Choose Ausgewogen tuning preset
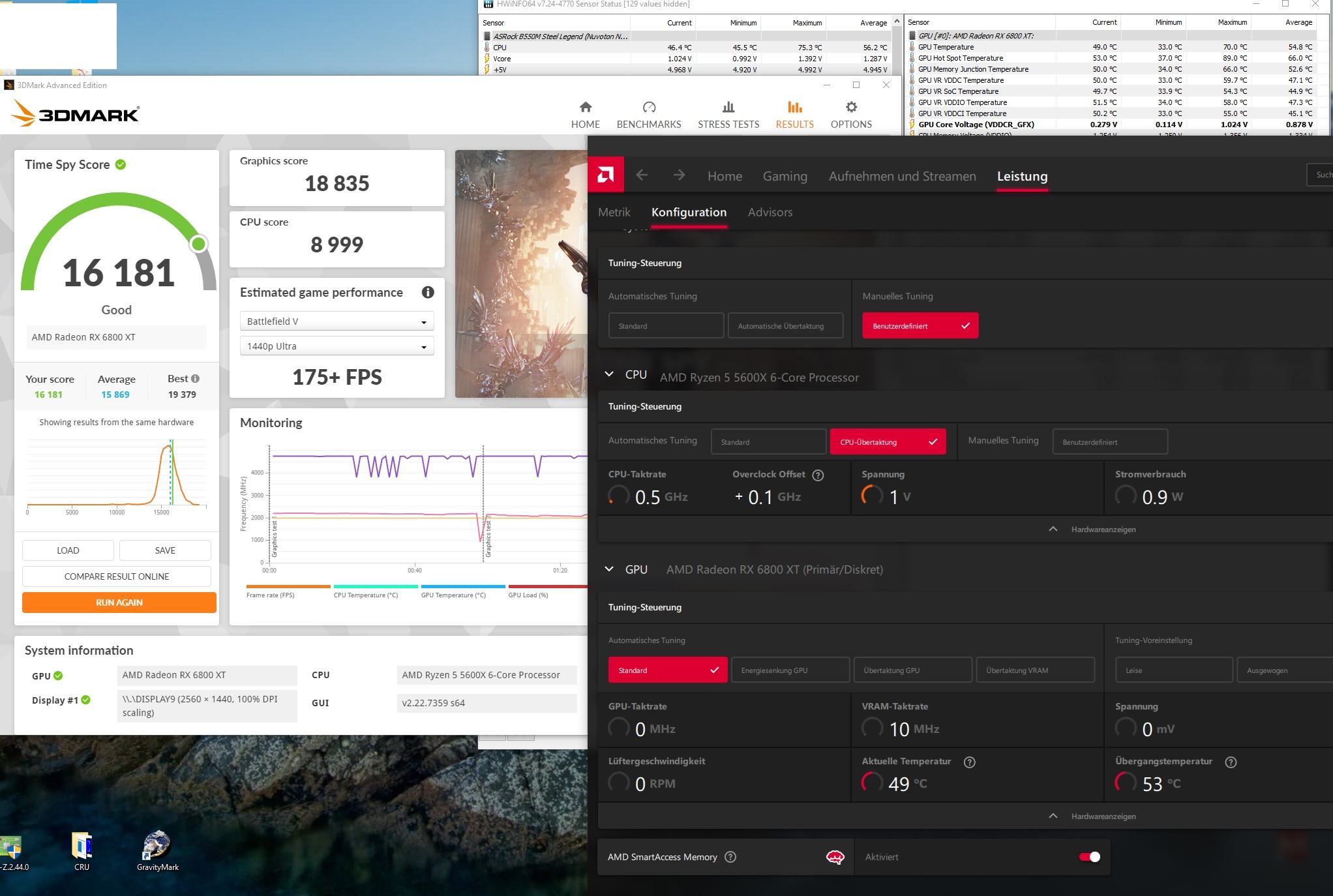 click(1285, 670)
